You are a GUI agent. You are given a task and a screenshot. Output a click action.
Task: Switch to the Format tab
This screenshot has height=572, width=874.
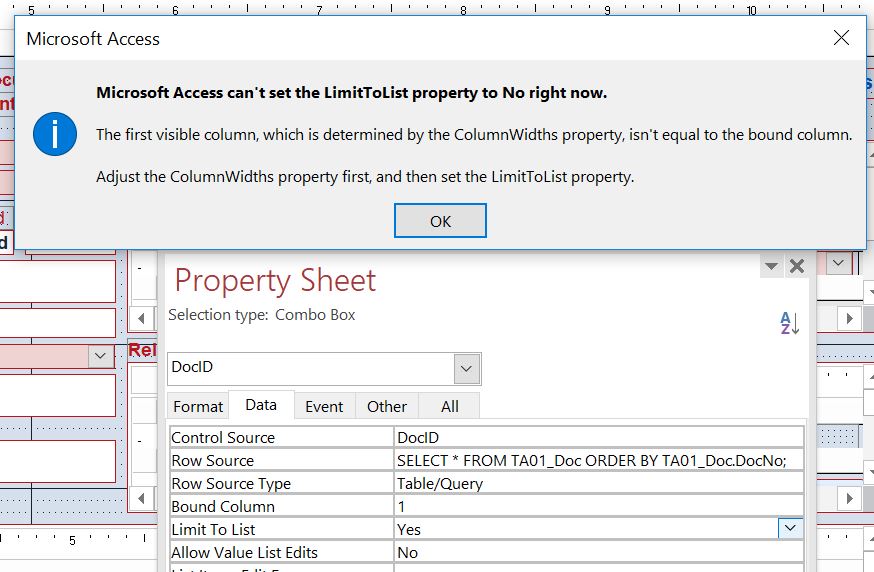[198, 406]
